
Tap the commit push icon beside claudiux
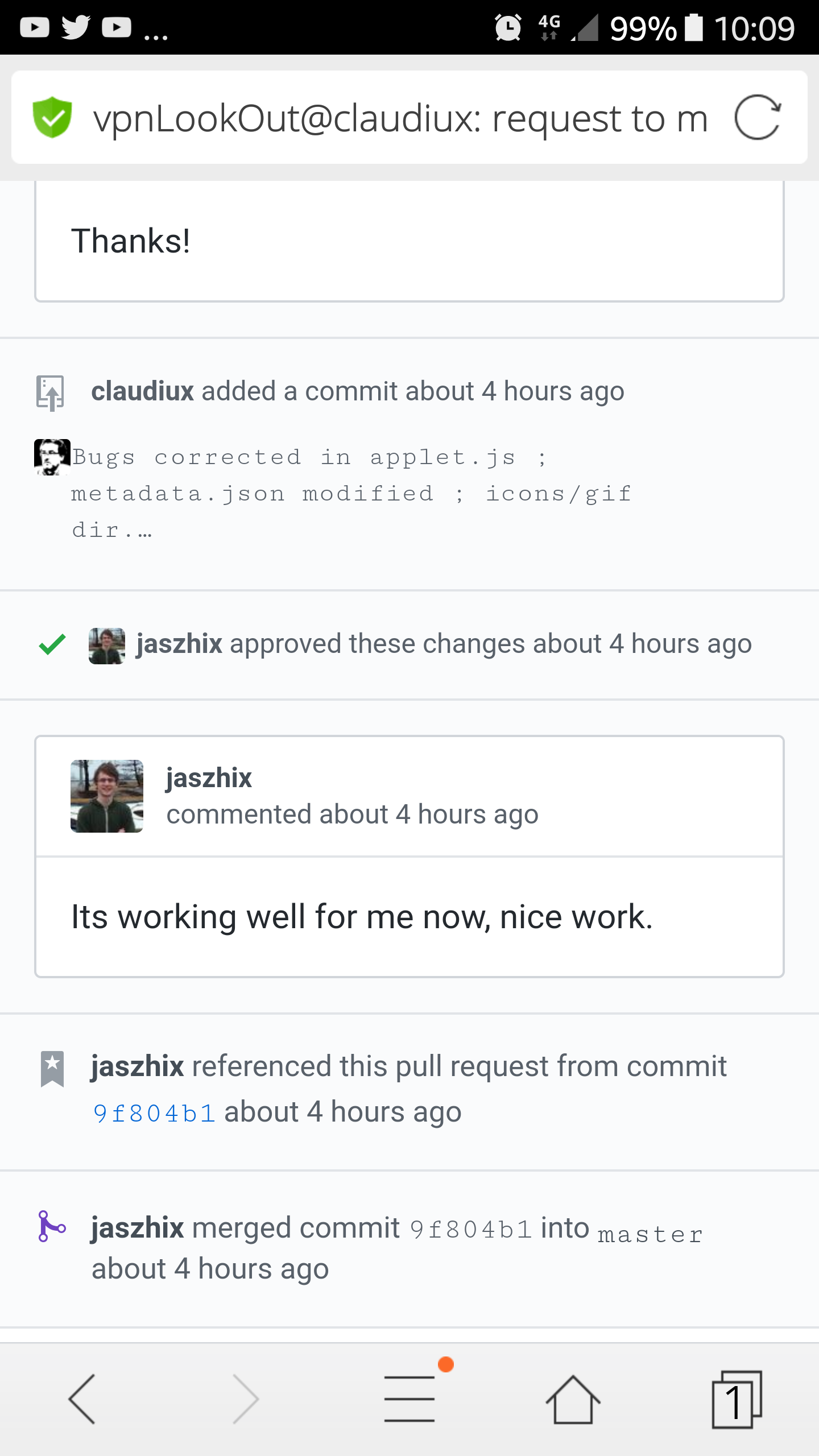(x=51, y=393)
